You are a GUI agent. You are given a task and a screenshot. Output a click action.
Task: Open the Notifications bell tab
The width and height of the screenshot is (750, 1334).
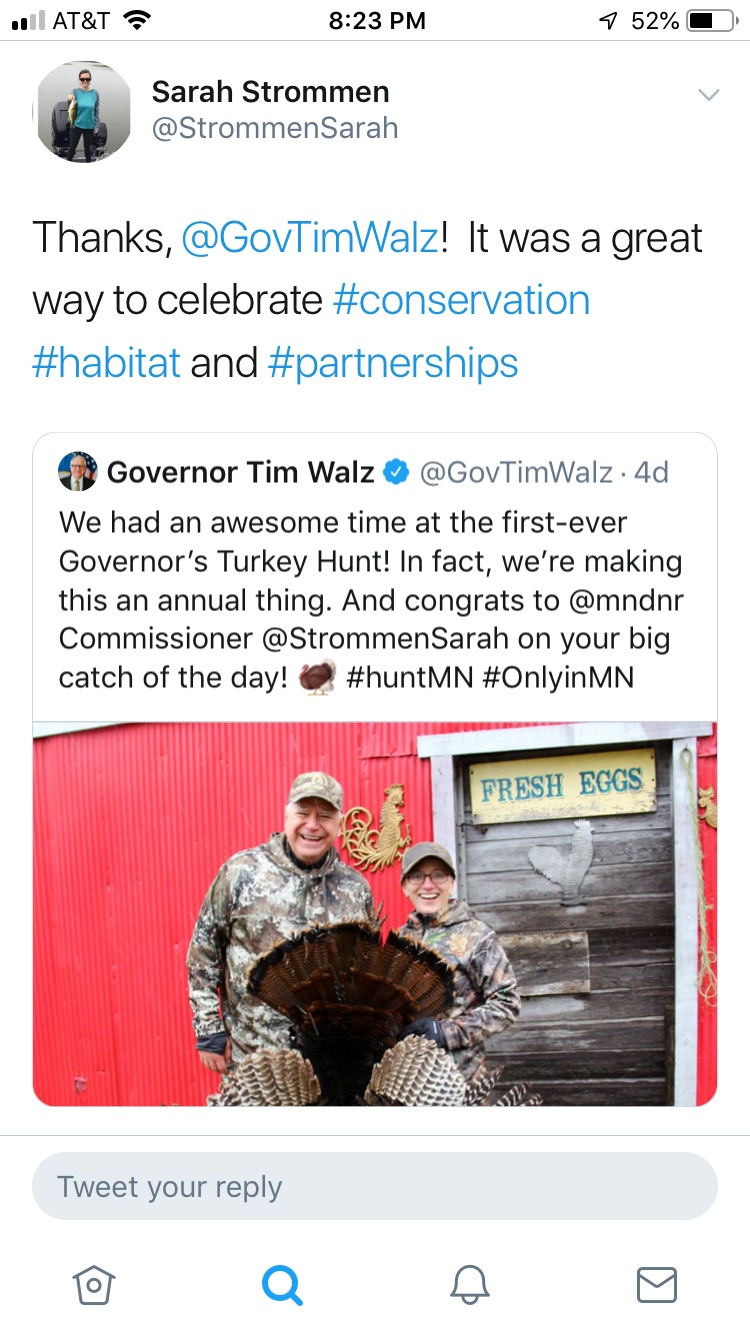[x=469, y=1284]
